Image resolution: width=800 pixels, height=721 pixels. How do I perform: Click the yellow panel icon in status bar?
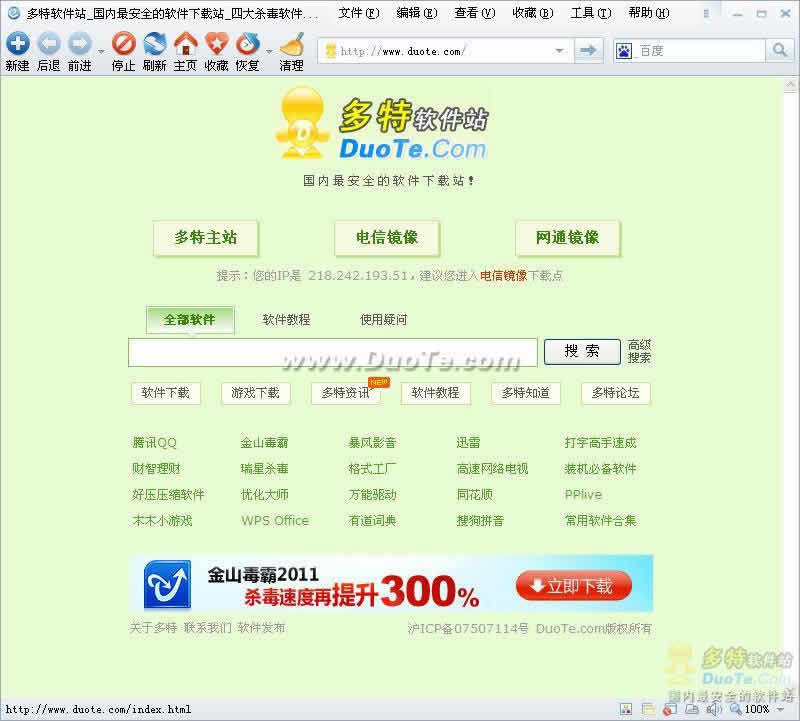(648, 709)
